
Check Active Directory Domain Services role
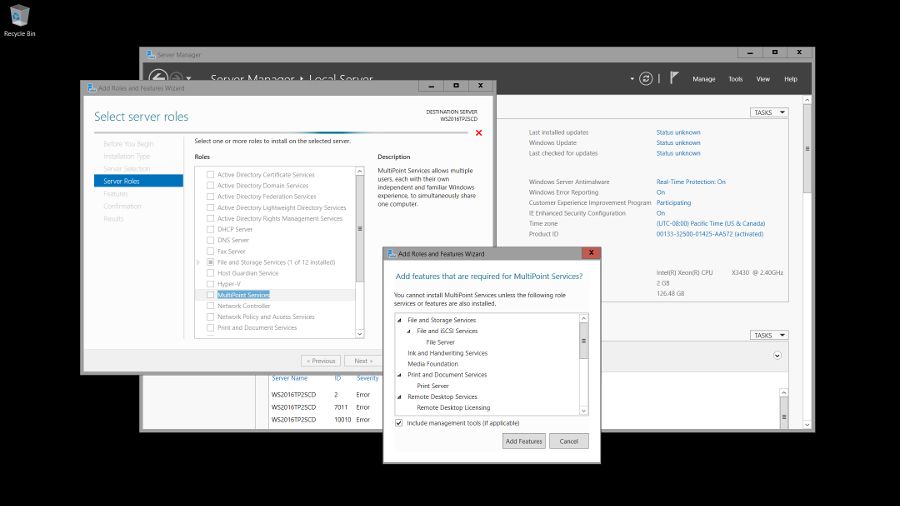coord(210,185)
